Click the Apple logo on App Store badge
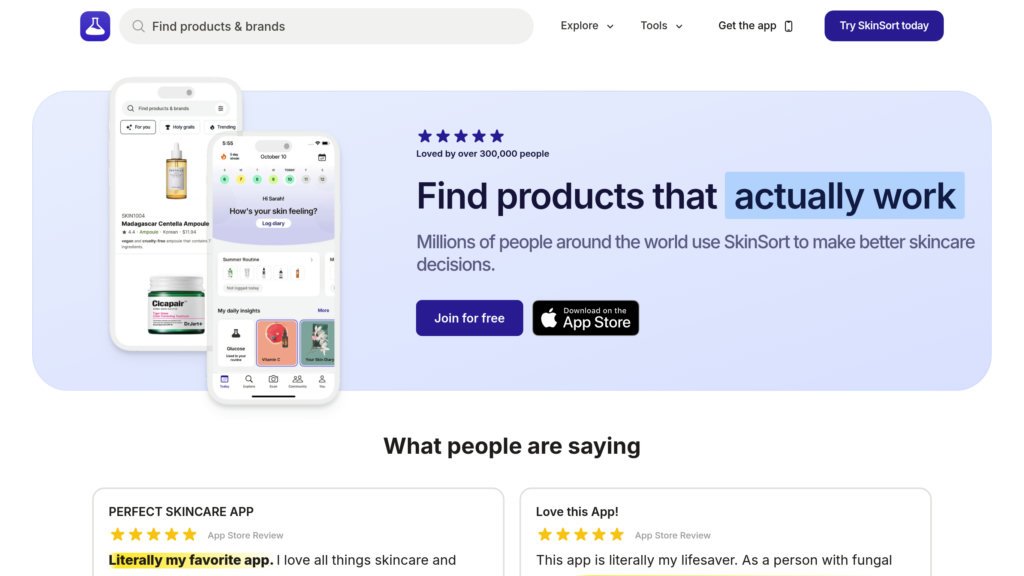 point(549,318)
